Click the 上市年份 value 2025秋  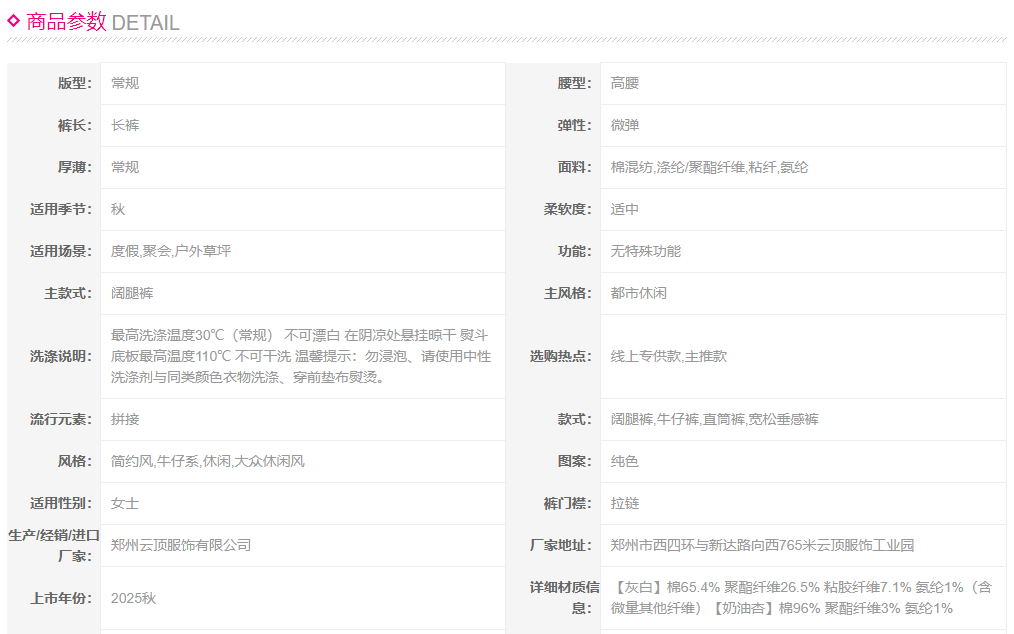click(133, 598)
